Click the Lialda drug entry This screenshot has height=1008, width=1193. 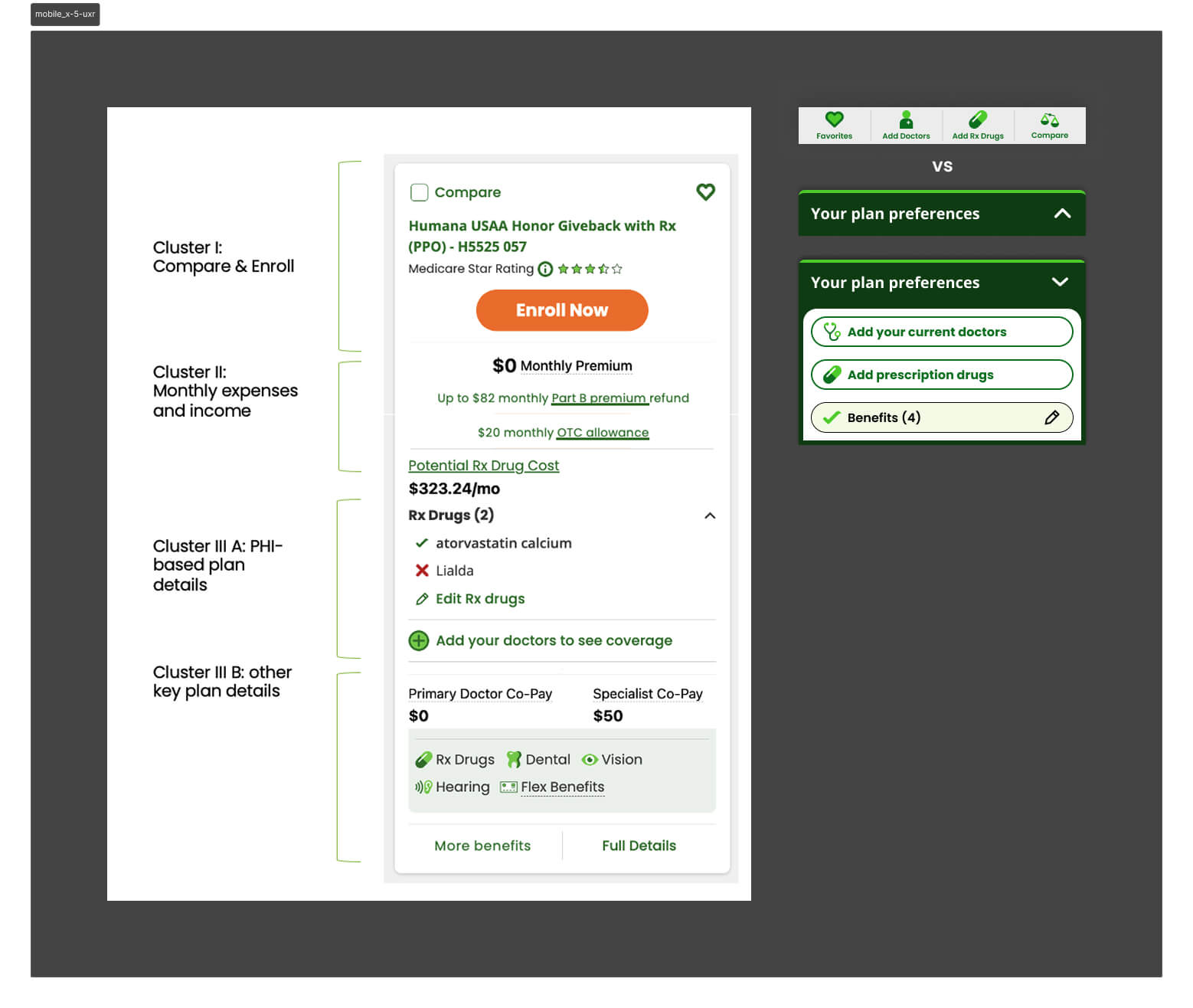click(x=455, y=571)
